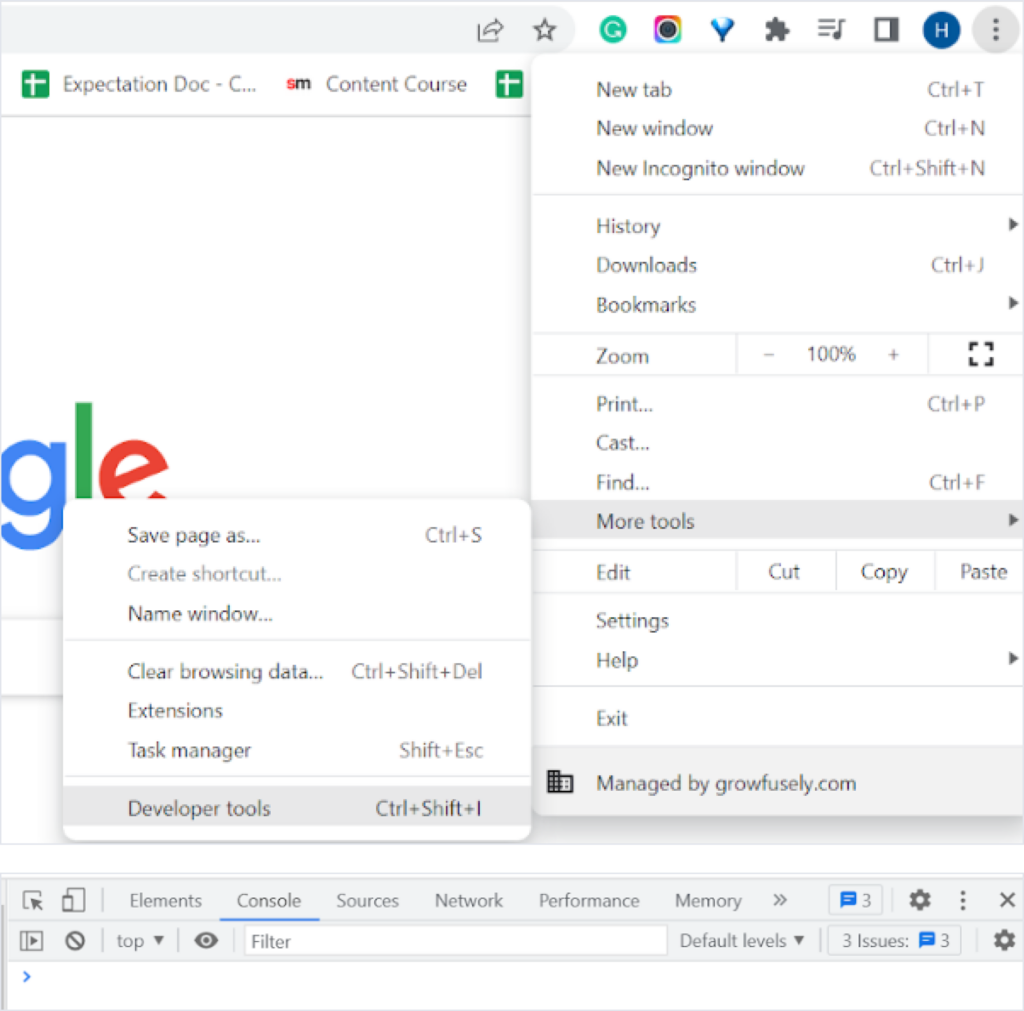The height and width of the screenshot is (1011, 1024).
Task: Switch to the Network tab
Action: 468,900
